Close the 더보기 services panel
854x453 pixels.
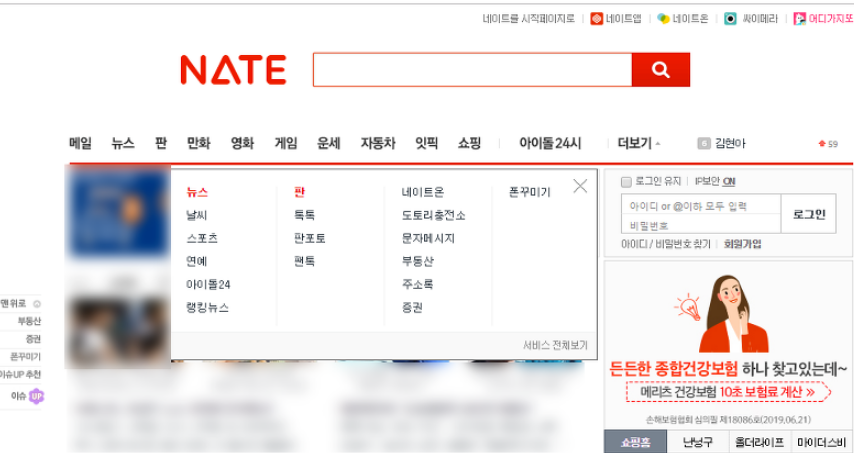(580, 186)
